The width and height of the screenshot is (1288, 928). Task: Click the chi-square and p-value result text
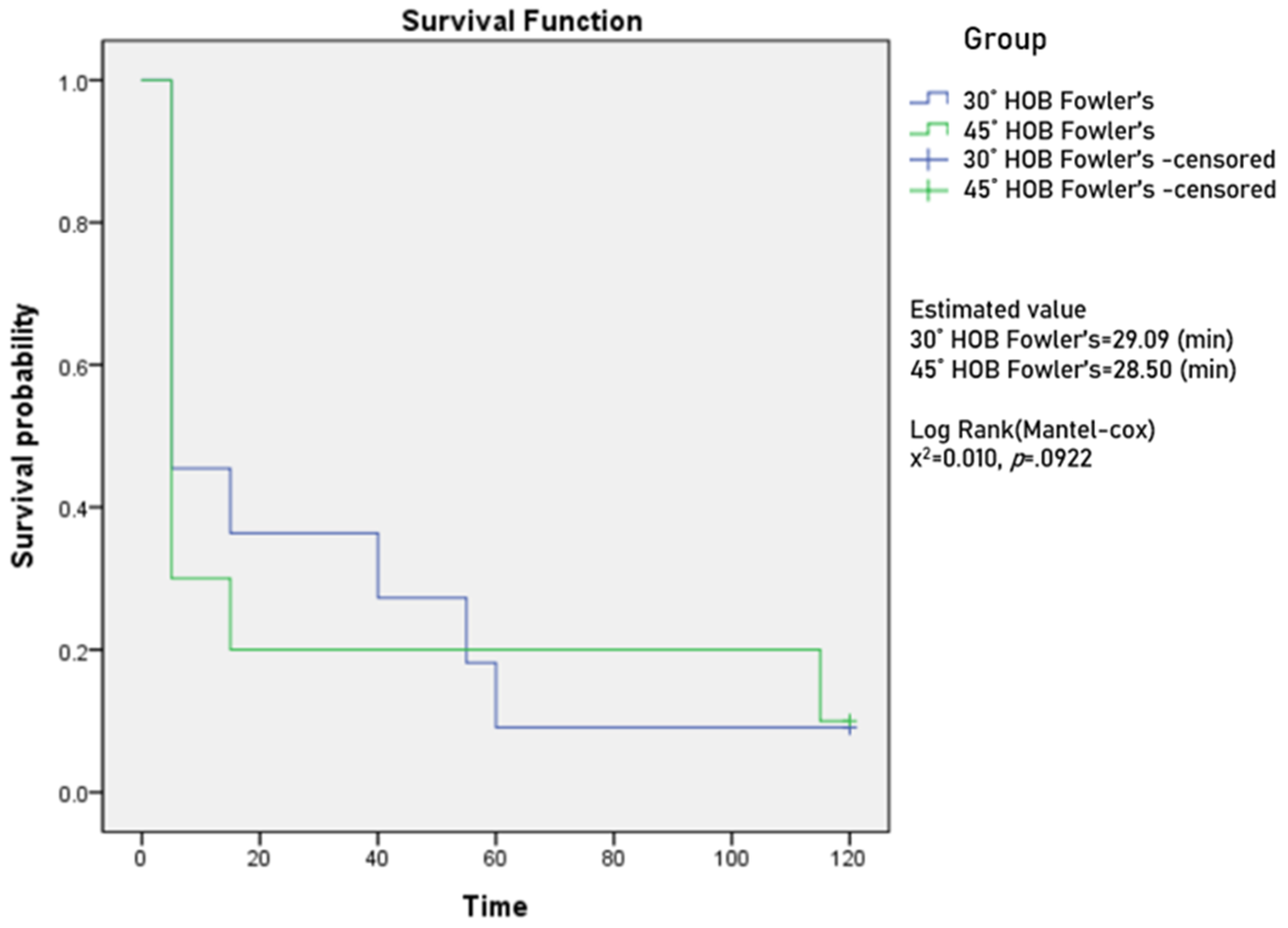tap(1001, 459)
